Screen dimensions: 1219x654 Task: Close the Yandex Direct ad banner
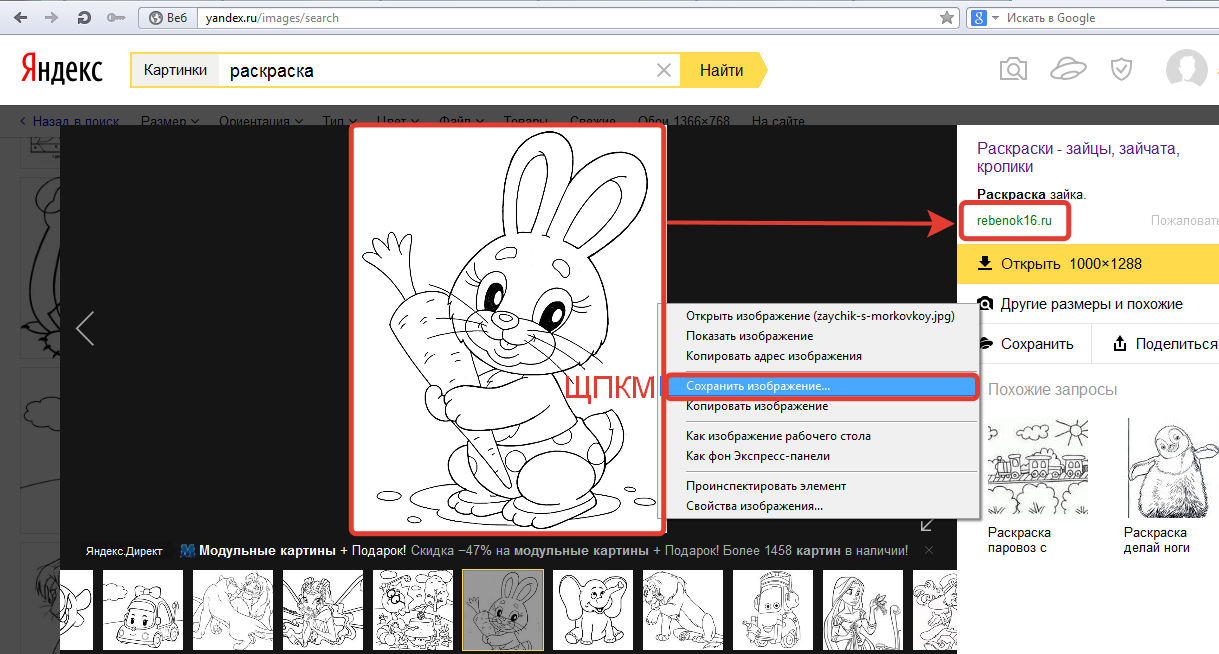click(x=928, y=550)
